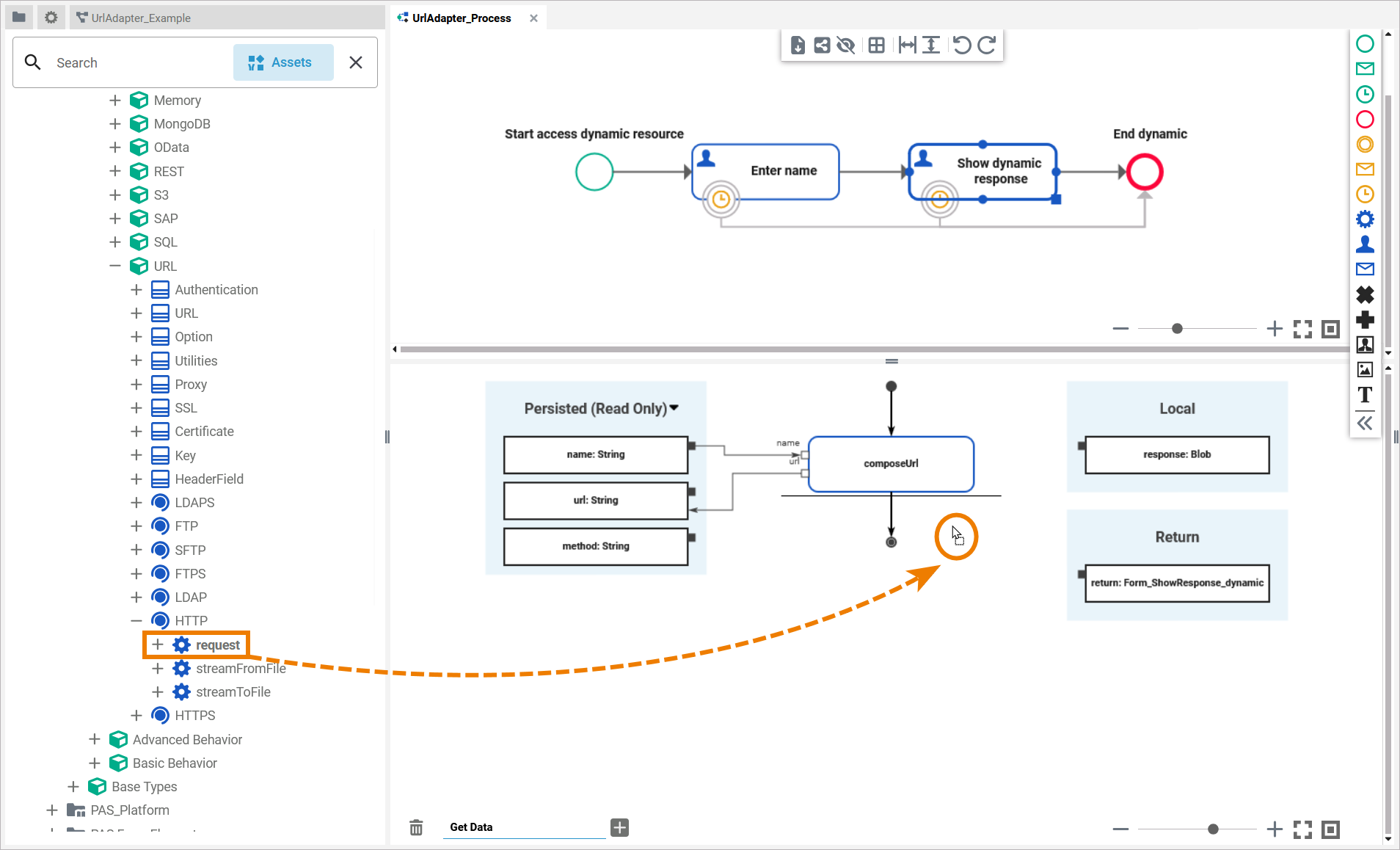Toggle the Assets filter in search bar
Screen dimensions: 1400x850
click(x=282, y=62)
